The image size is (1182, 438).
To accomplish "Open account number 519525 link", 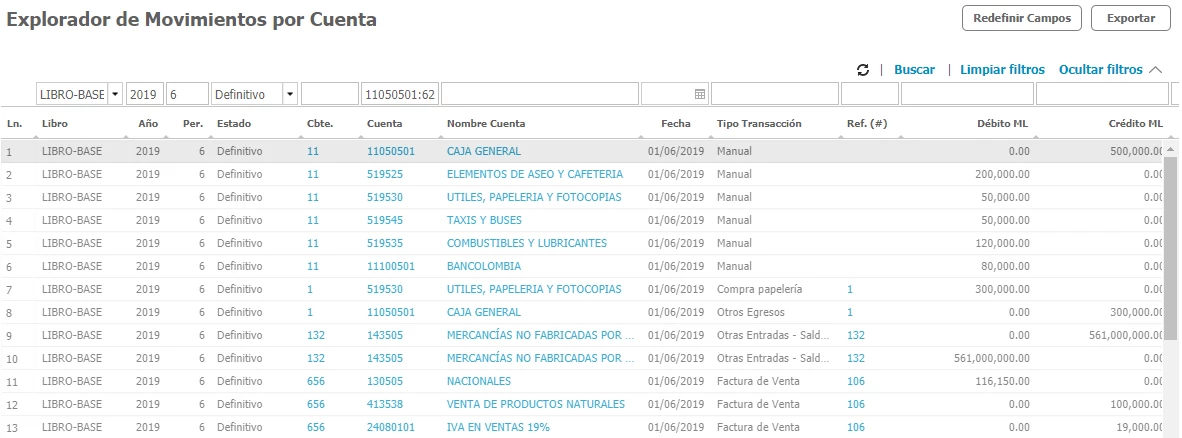I will 385,175.
